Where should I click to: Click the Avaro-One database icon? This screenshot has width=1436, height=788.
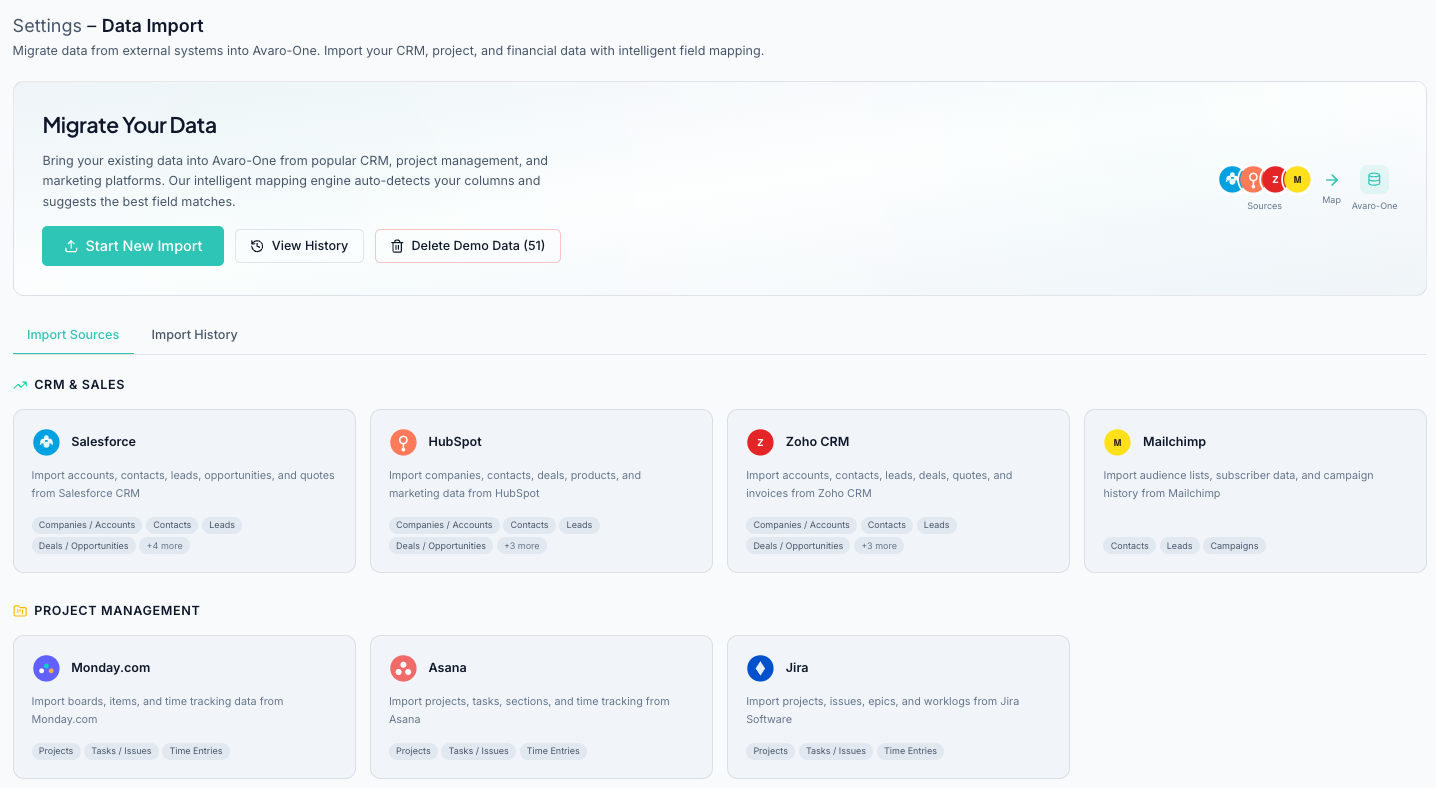click(x=1374, y=180)
